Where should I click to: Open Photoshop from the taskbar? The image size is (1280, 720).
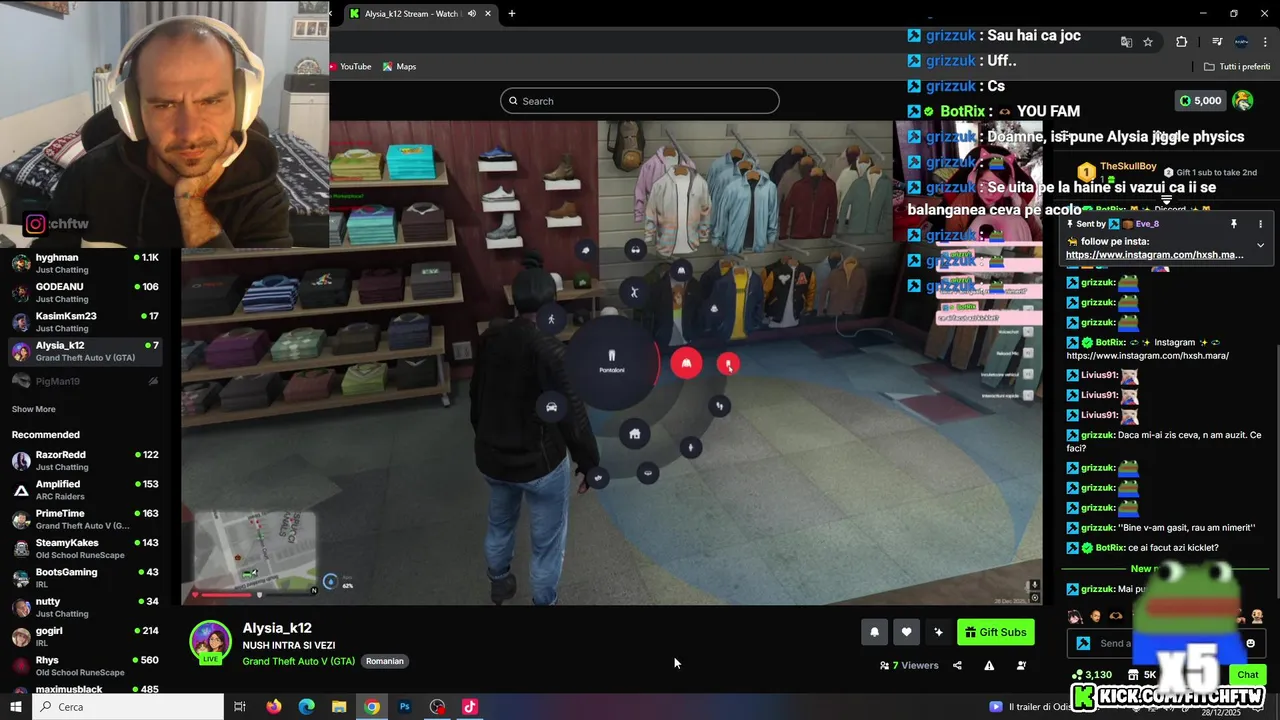(x=405, y=707)
